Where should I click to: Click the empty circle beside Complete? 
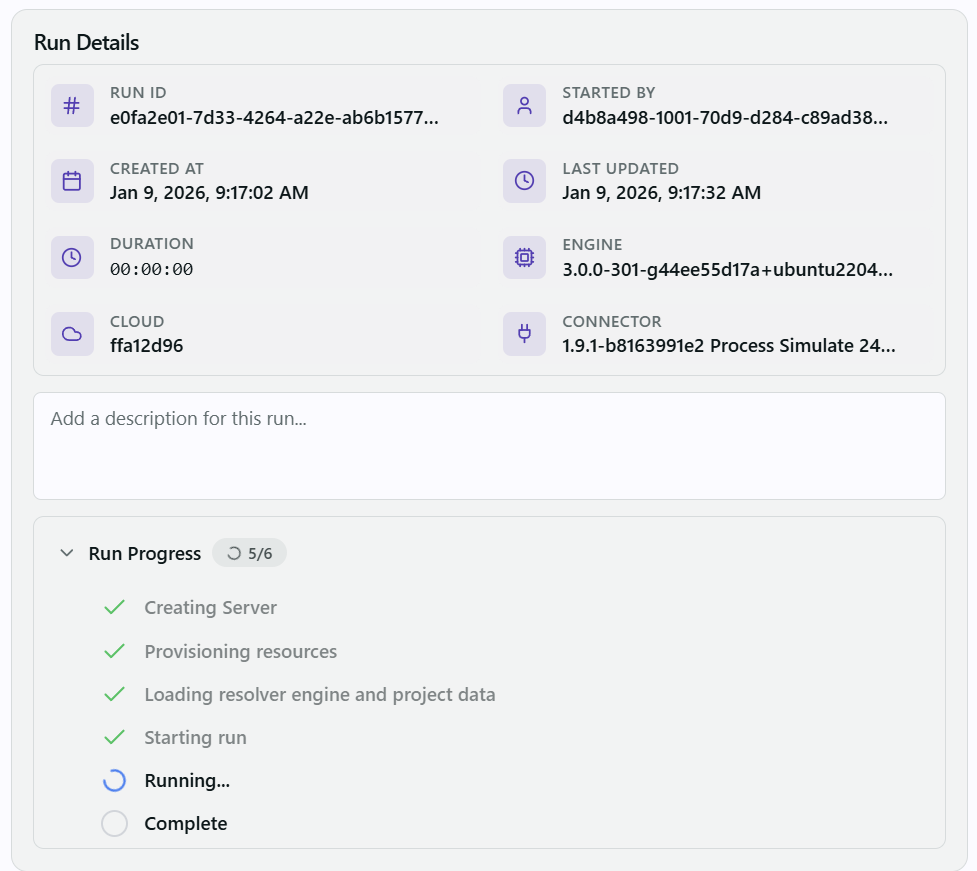tap(115, 824)
